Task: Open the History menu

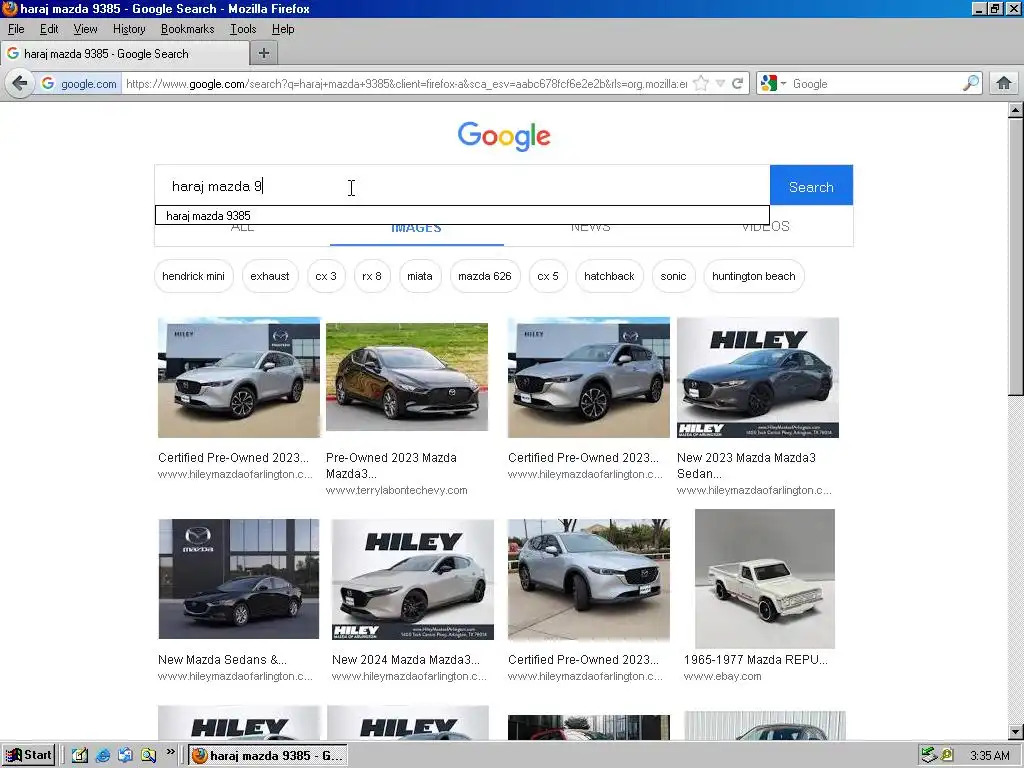Action: [129, 29]
